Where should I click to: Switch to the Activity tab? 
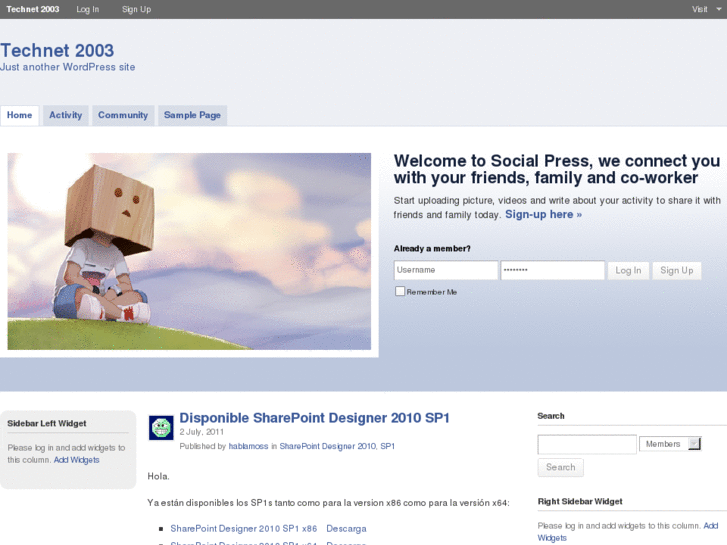(x=65, y=115)
